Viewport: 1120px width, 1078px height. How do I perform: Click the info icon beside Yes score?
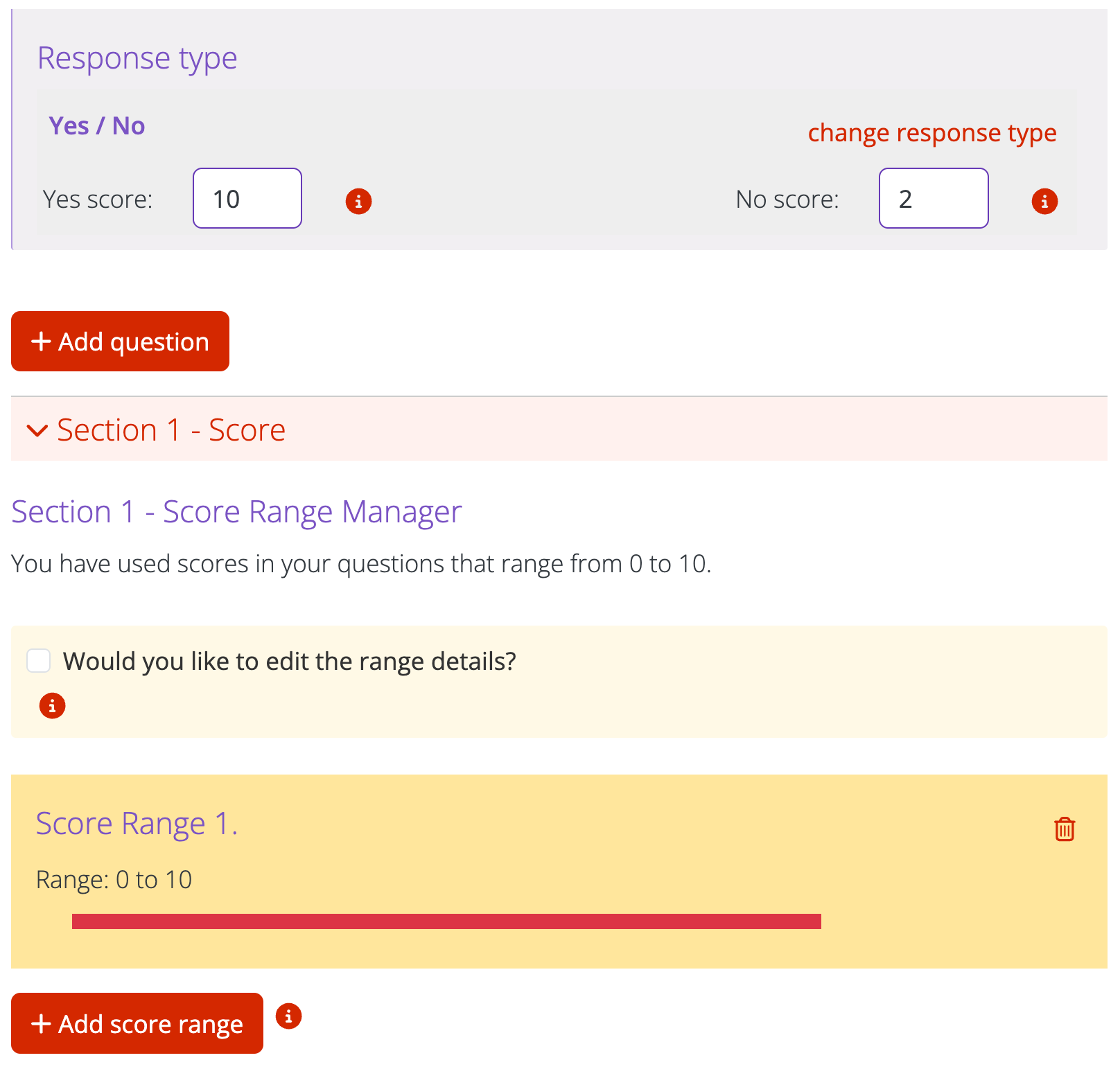pyautogui.click(x=358, y=202)
